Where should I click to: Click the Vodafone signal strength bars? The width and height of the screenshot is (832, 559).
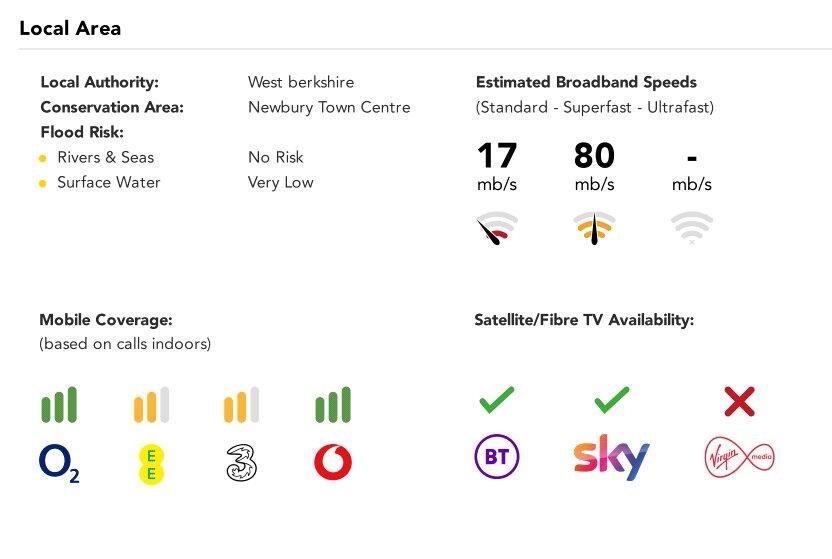pos(333,405)
